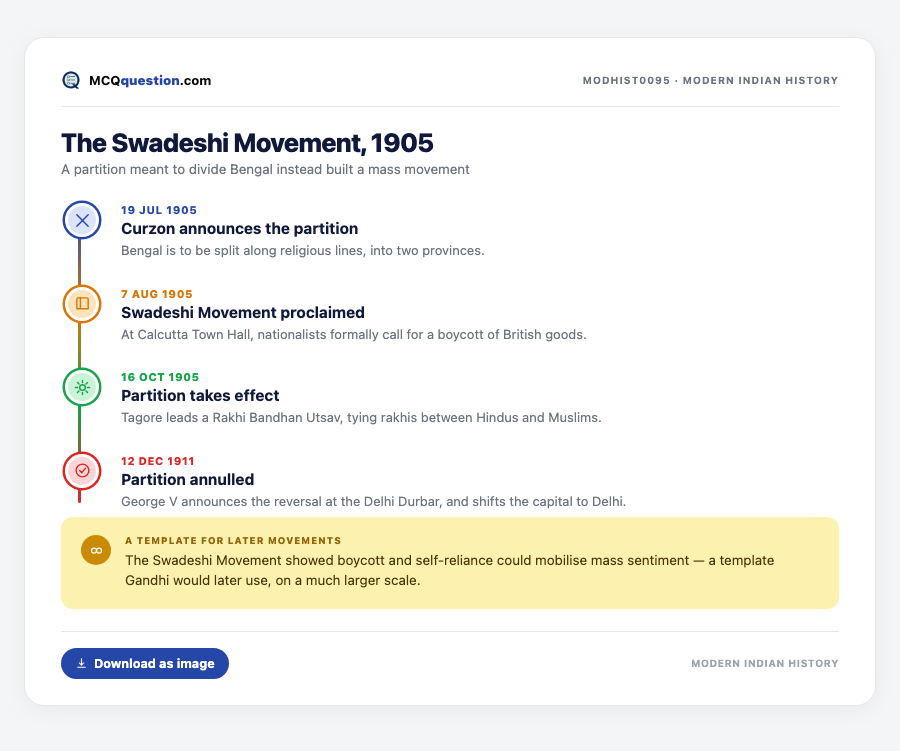Click the Template for Later Movements callout title
This screenshot has height=751, width=900.
click(233, 540)
